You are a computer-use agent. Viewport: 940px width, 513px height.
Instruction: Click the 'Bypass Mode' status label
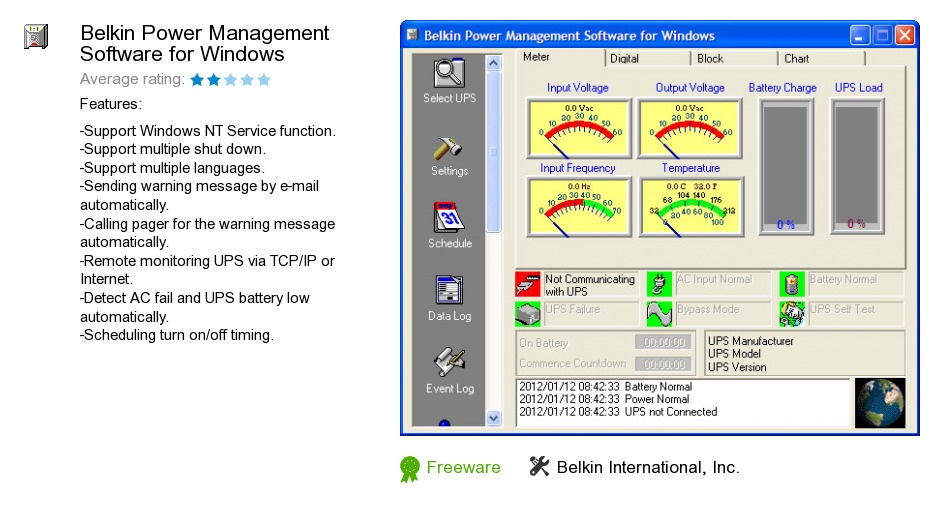(708, 309)
